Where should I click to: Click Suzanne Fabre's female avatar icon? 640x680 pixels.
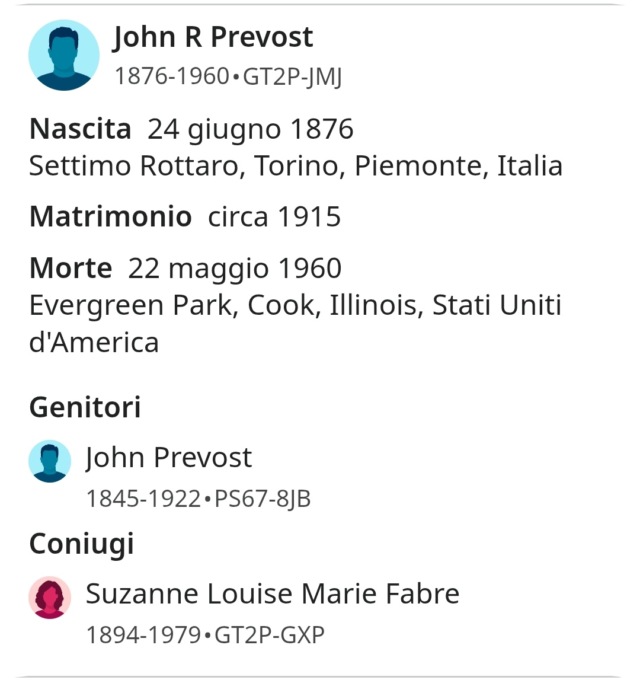50,597
